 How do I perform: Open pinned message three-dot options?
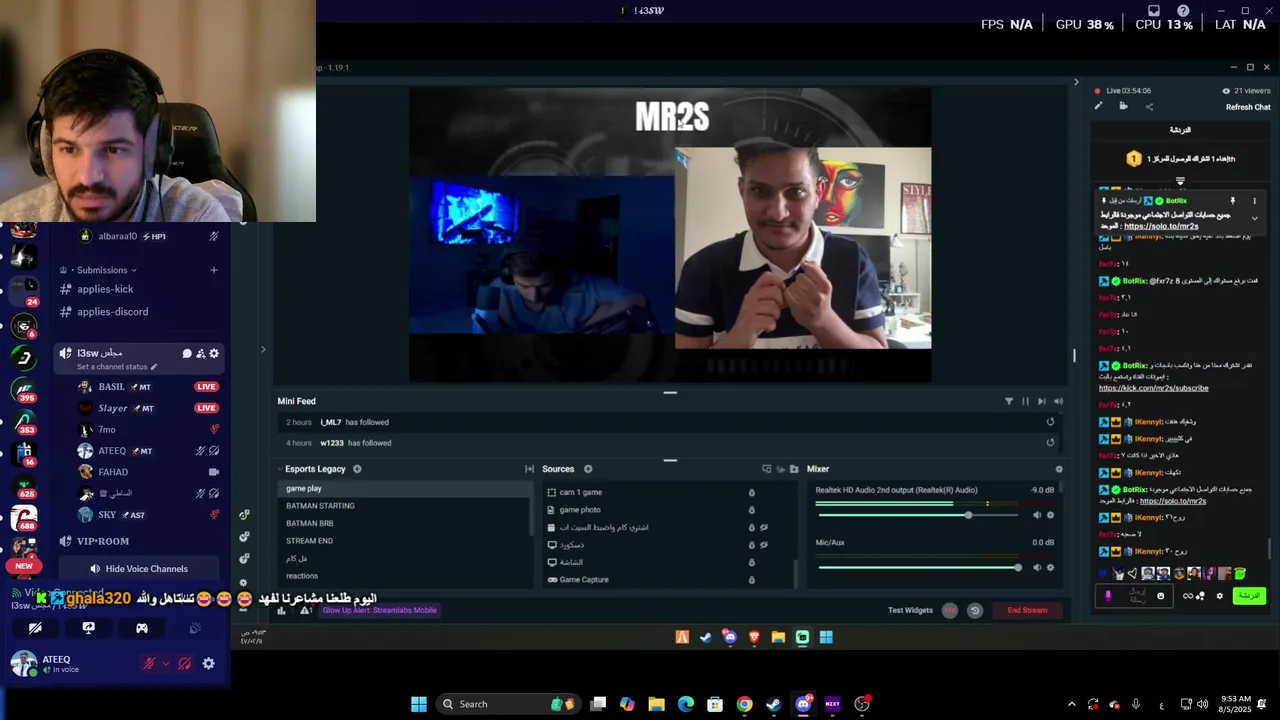click(1254, 201)
